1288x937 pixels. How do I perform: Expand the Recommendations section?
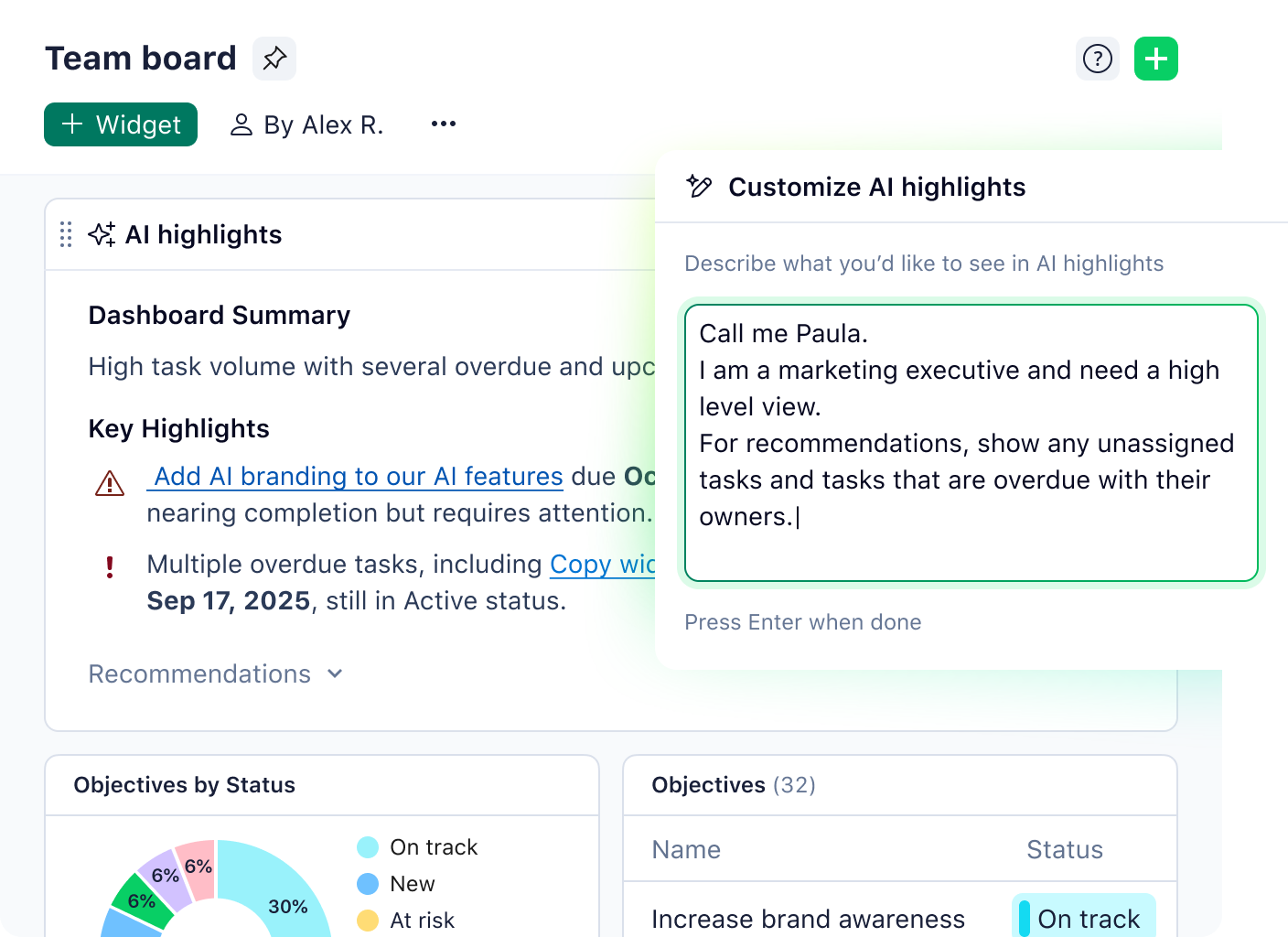tap(216, 673)
